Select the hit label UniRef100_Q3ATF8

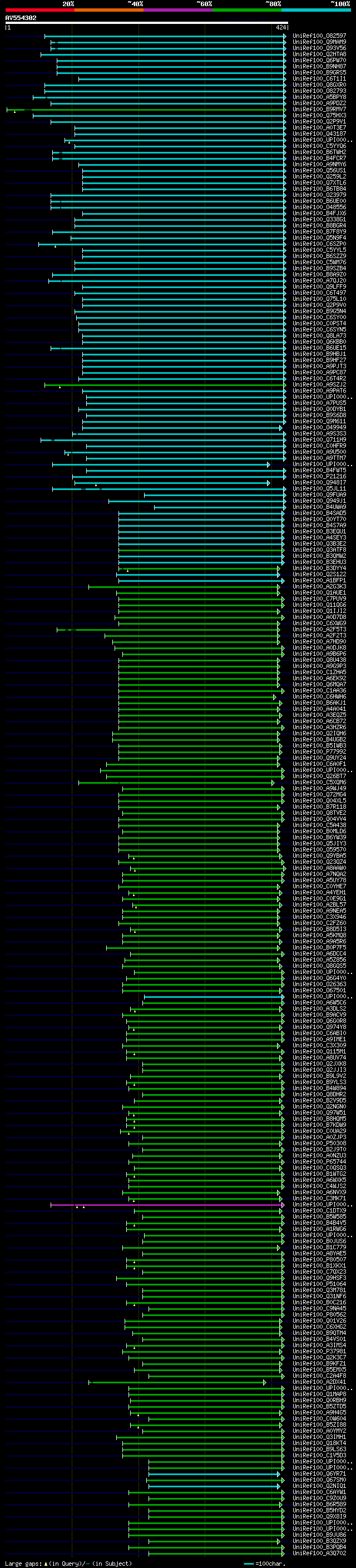(x=319, y=550)
